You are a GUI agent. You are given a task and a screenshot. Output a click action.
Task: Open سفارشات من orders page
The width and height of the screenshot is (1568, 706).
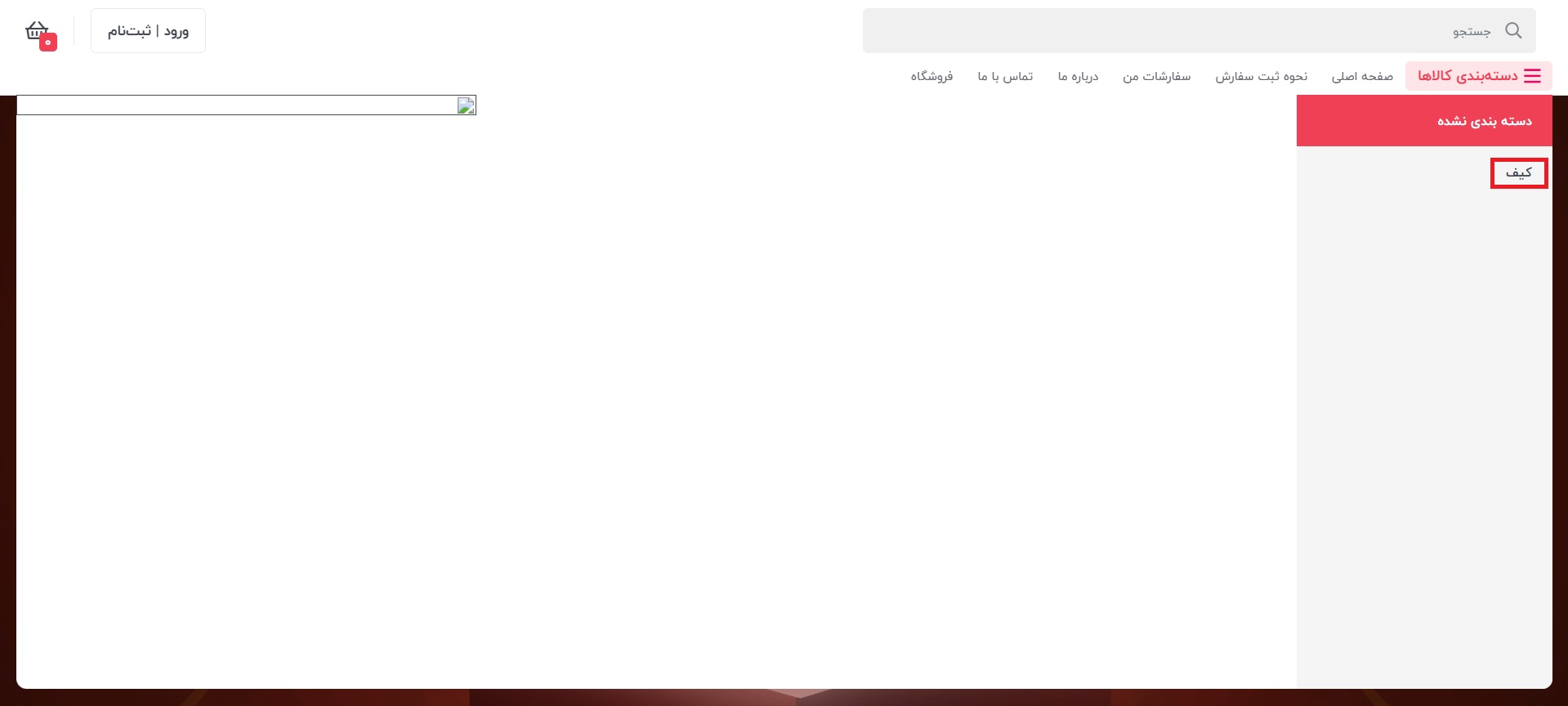coord(1156,76)
